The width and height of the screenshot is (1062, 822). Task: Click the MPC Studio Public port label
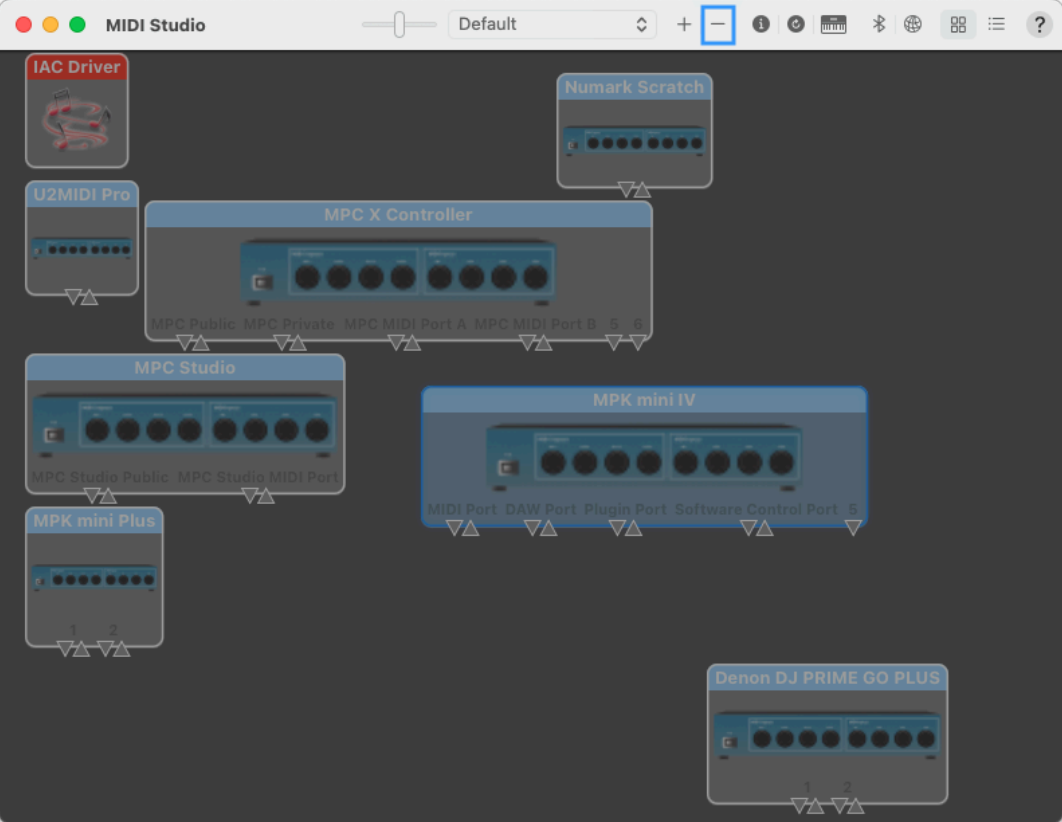(x=100, y=477)
